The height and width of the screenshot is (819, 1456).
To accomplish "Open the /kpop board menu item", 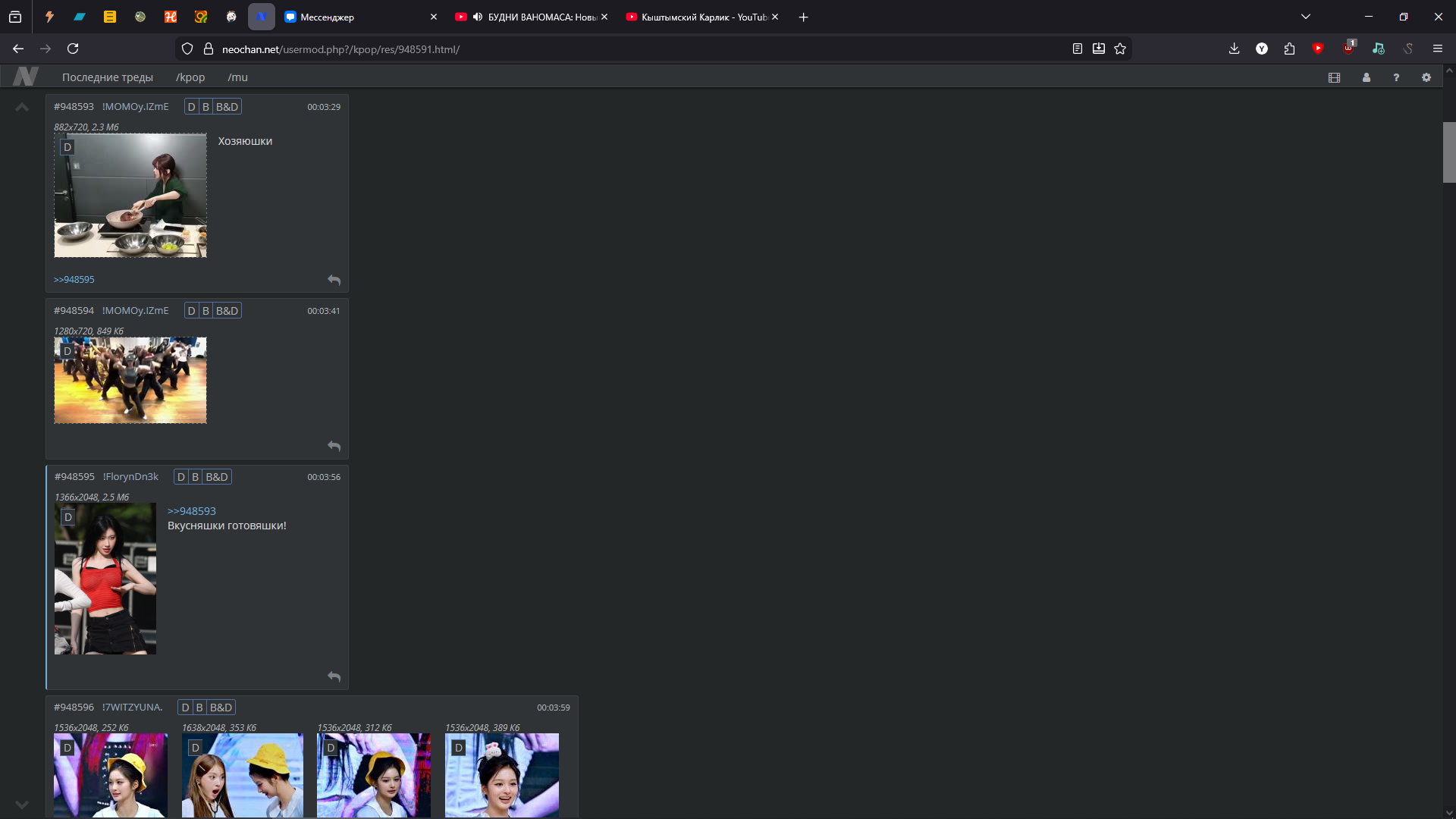I will click(190, 77).
